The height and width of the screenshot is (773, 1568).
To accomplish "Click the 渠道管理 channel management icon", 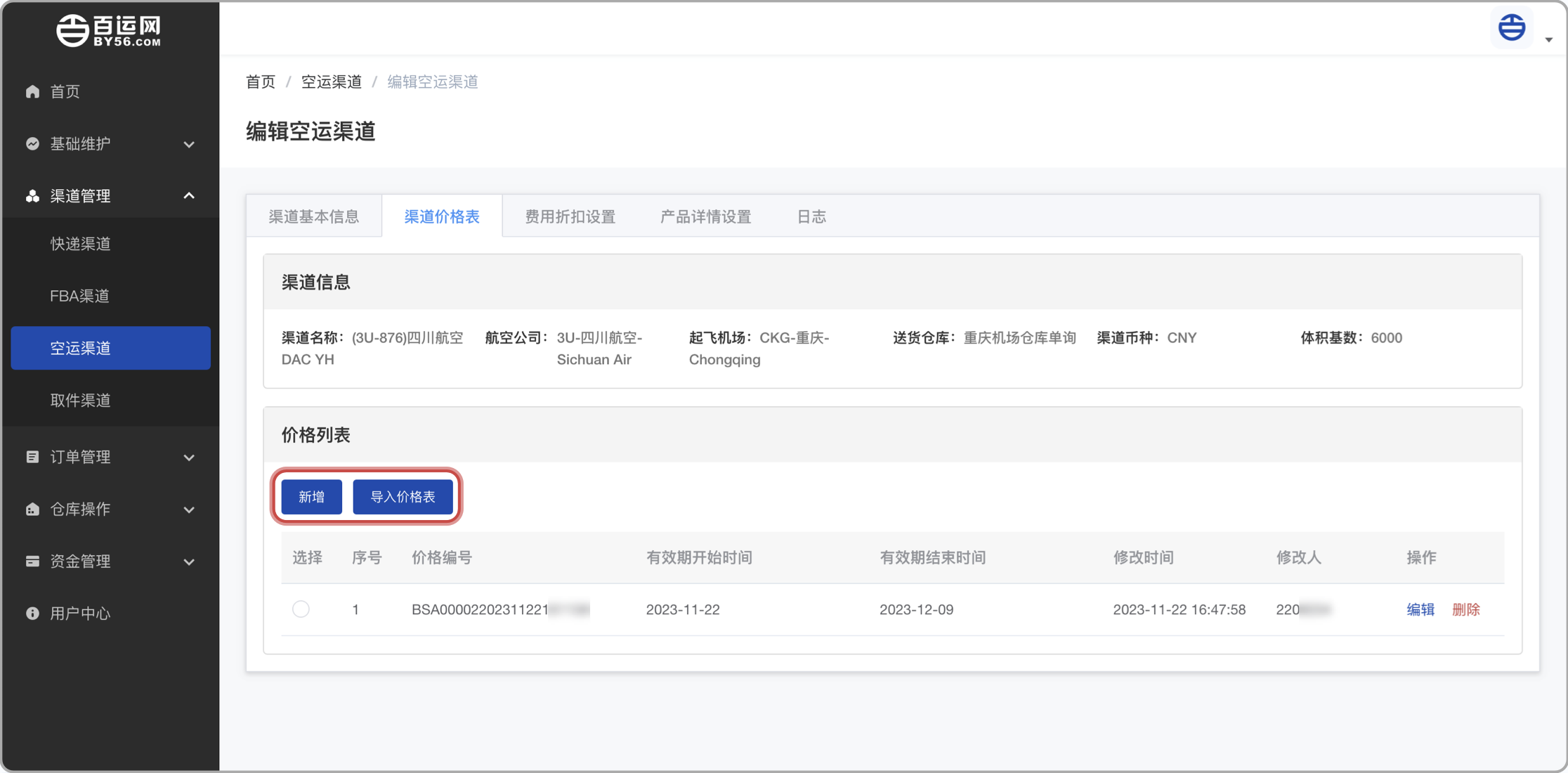I will tap(32, 196).
